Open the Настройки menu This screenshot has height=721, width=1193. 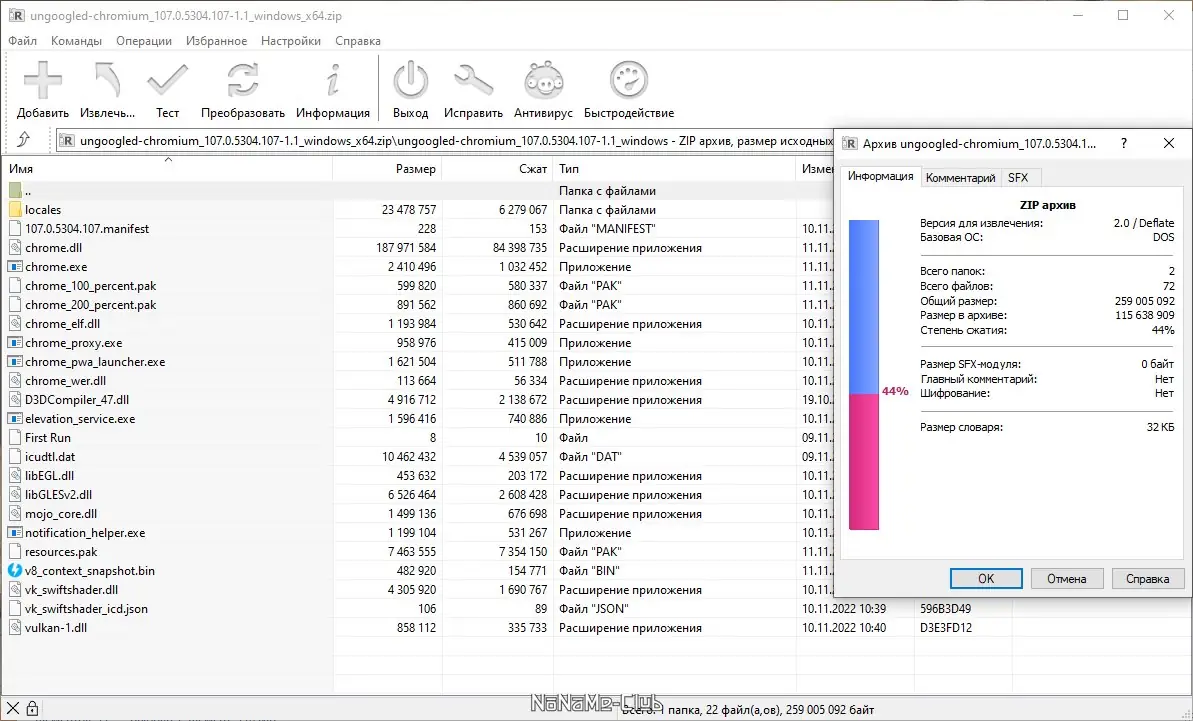(292, 40)
